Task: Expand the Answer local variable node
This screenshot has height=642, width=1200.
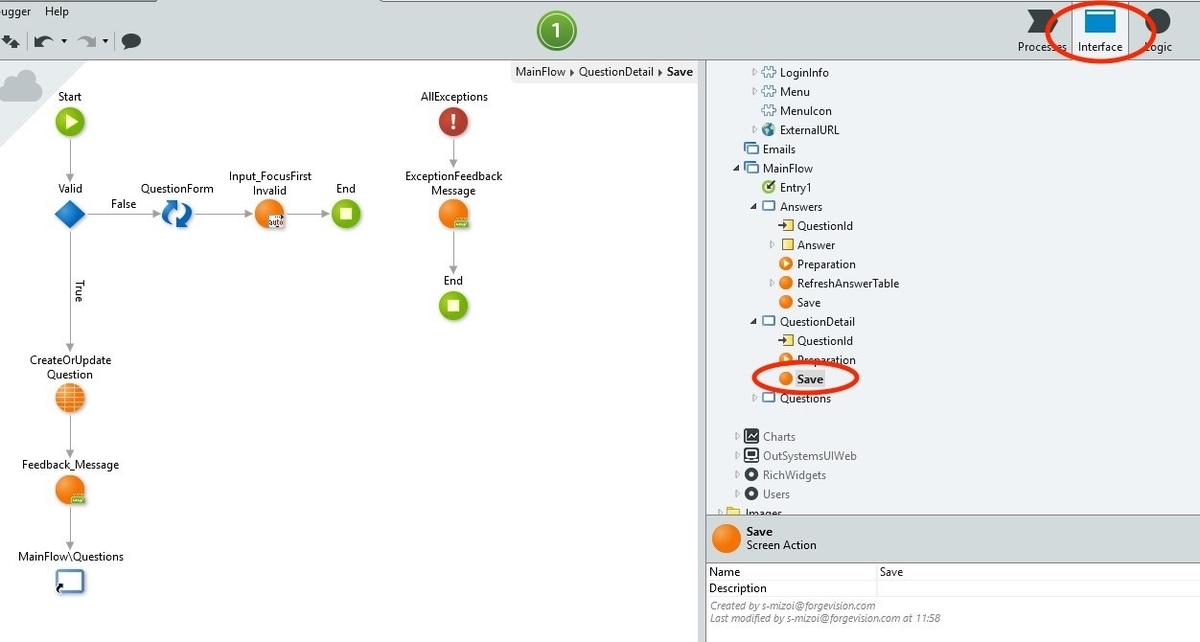Action: [x=772, y=245]
